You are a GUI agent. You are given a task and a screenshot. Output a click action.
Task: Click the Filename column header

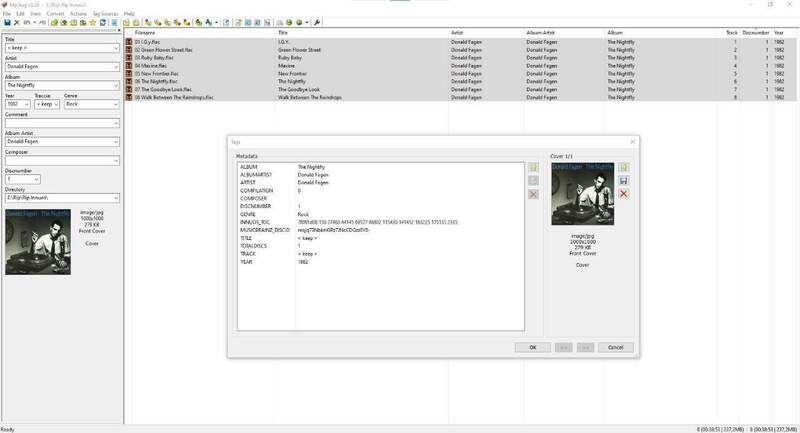pos(148,32)
